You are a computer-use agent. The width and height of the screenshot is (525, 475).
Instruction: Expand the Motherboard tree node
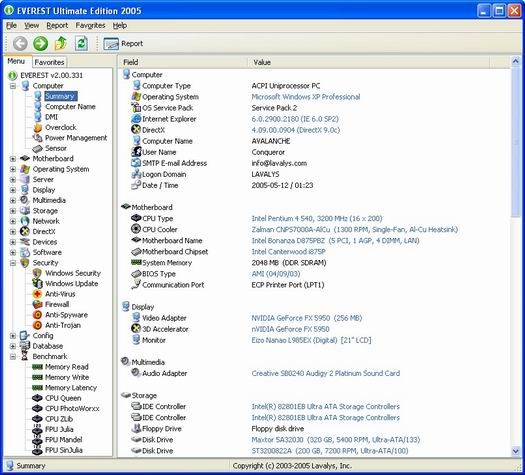point(13,159)
